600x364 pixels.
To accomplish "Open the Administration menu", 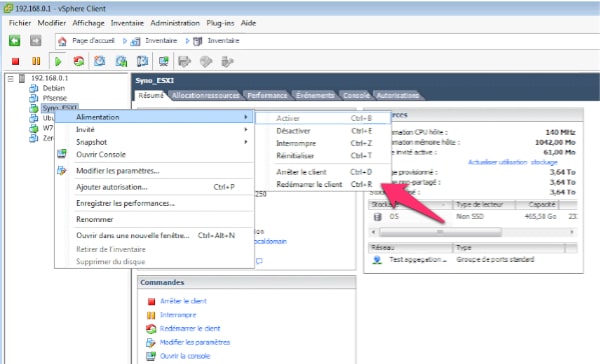I will 175,23.
